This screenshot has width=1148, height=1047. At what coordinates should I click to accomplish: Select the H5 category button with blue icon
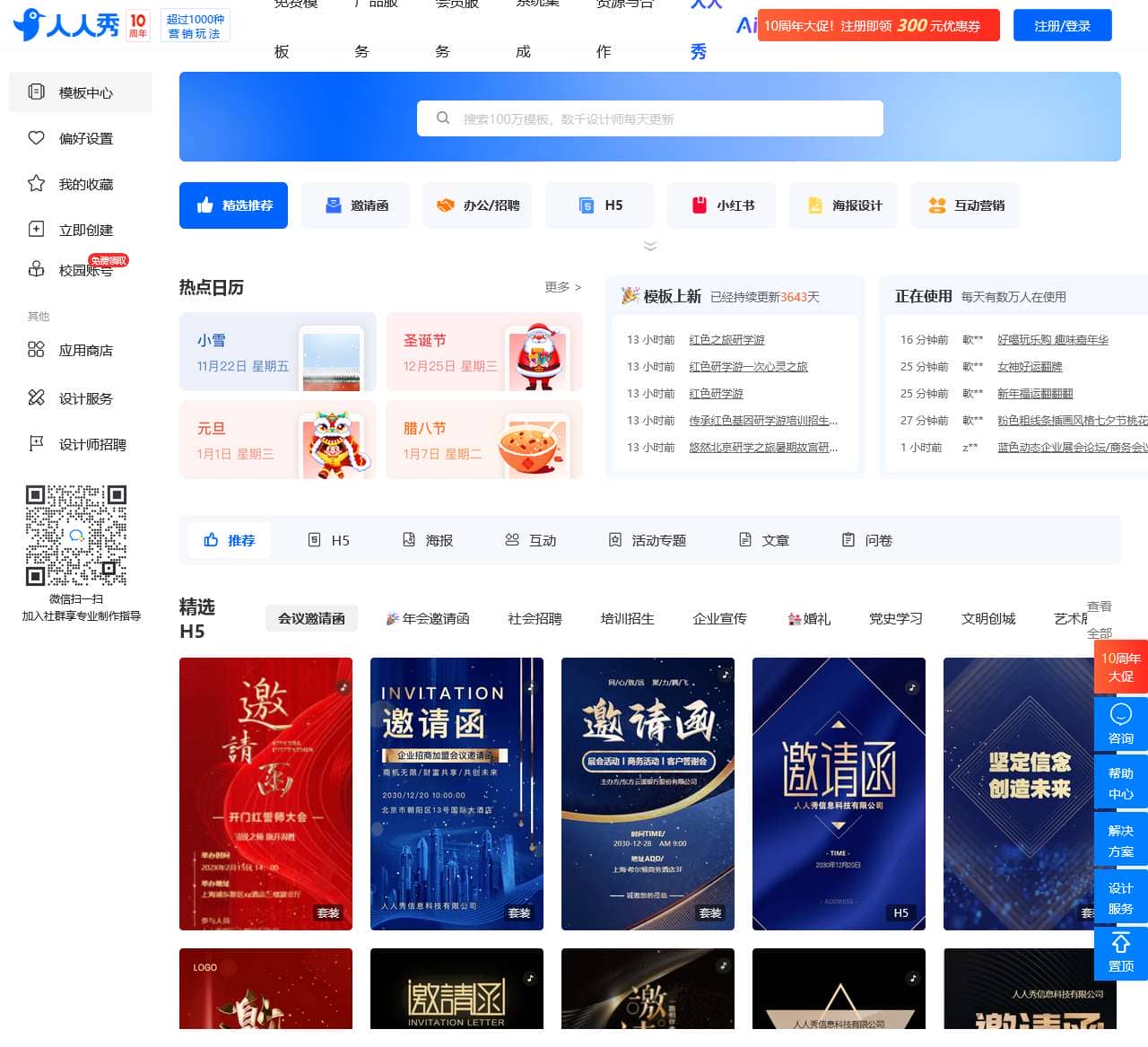(x=599, y=205)
